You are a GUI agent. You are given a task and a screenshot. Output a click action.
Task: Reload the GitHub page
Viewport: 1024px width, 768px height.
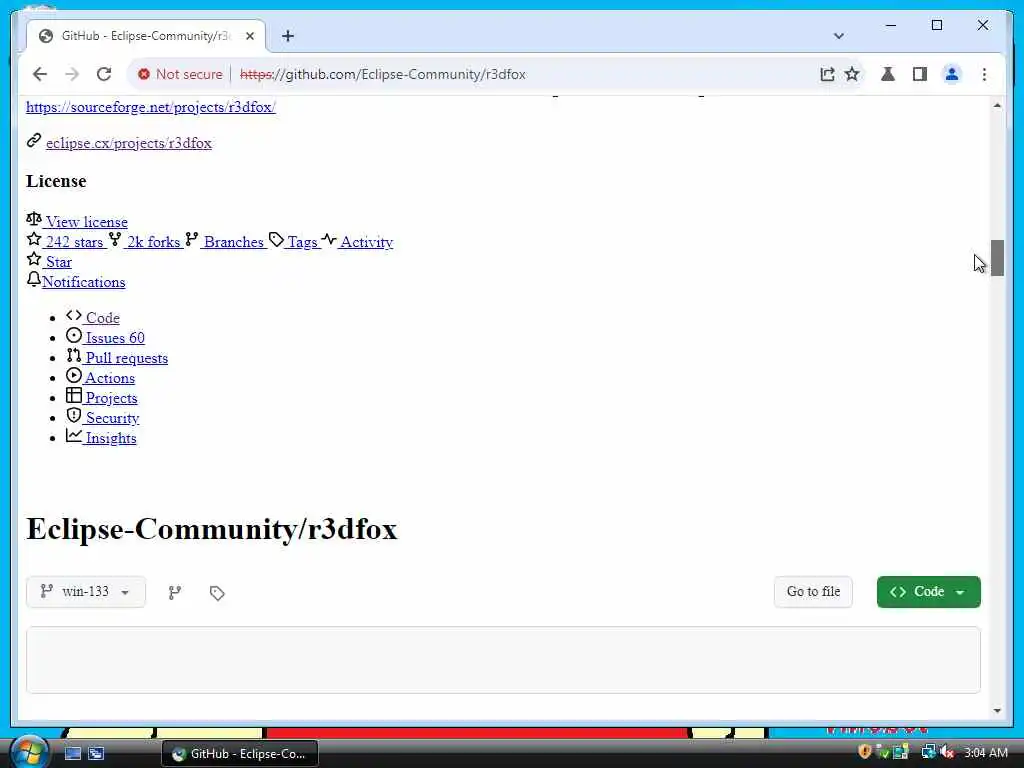coord(104,74)
